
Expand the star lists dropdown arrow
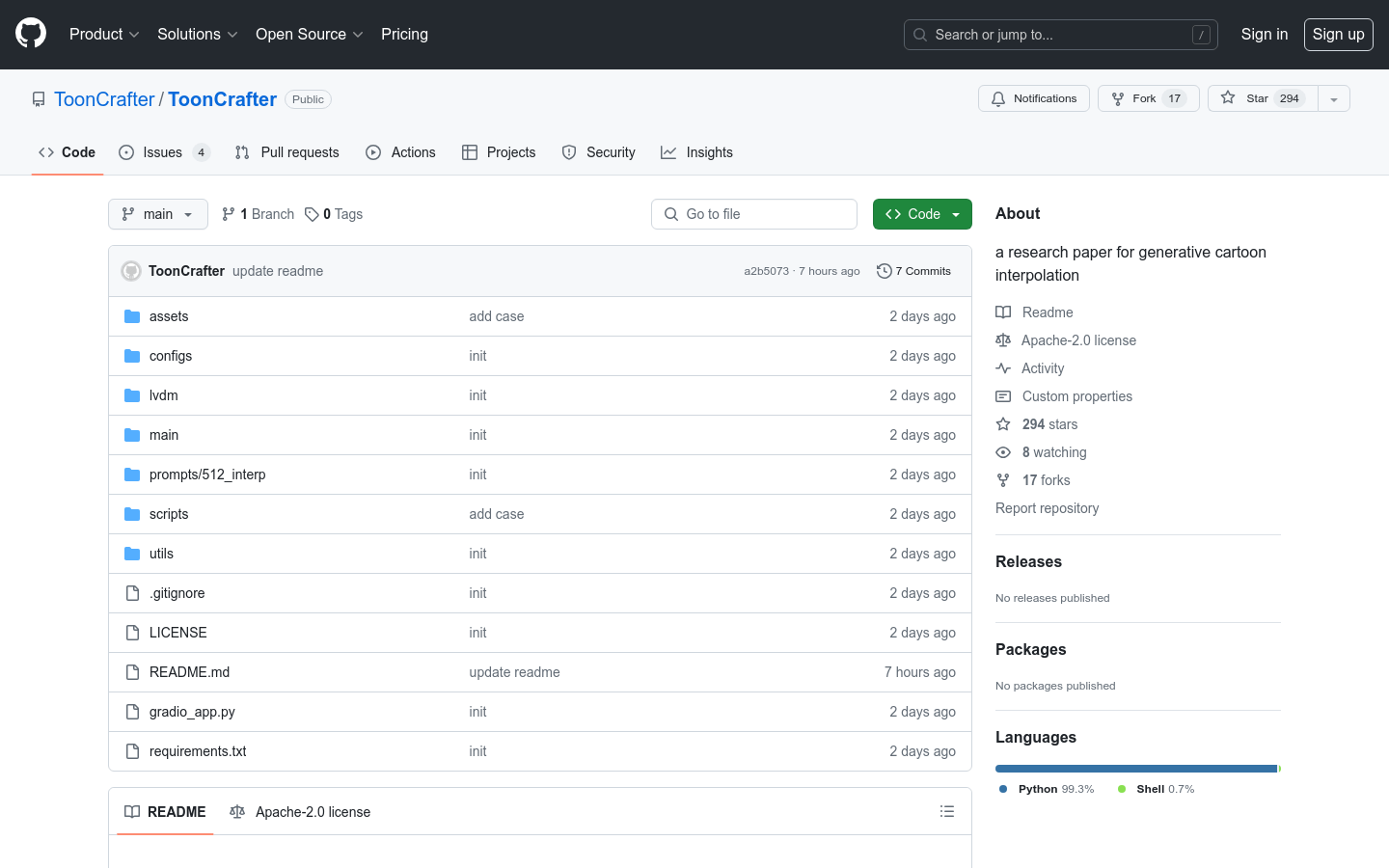coord(1334,98)
